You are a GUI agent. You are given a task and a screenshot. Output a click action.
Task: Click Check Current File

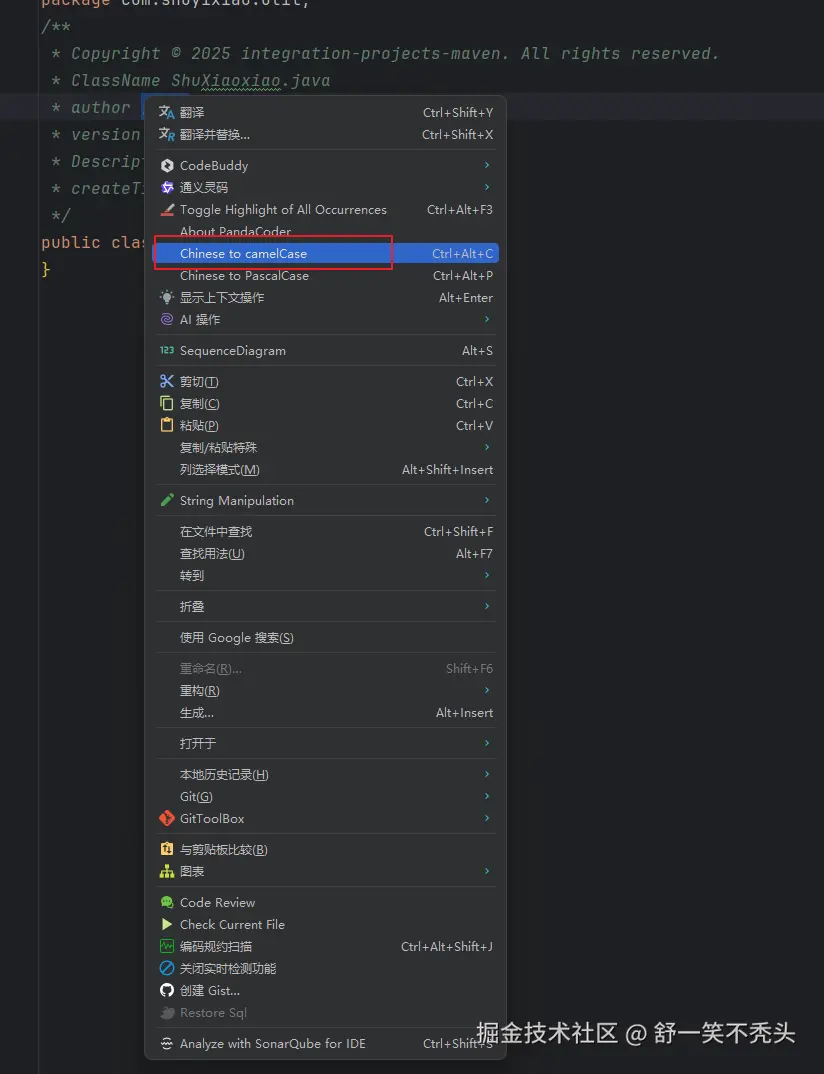click(x=232, y=925)
